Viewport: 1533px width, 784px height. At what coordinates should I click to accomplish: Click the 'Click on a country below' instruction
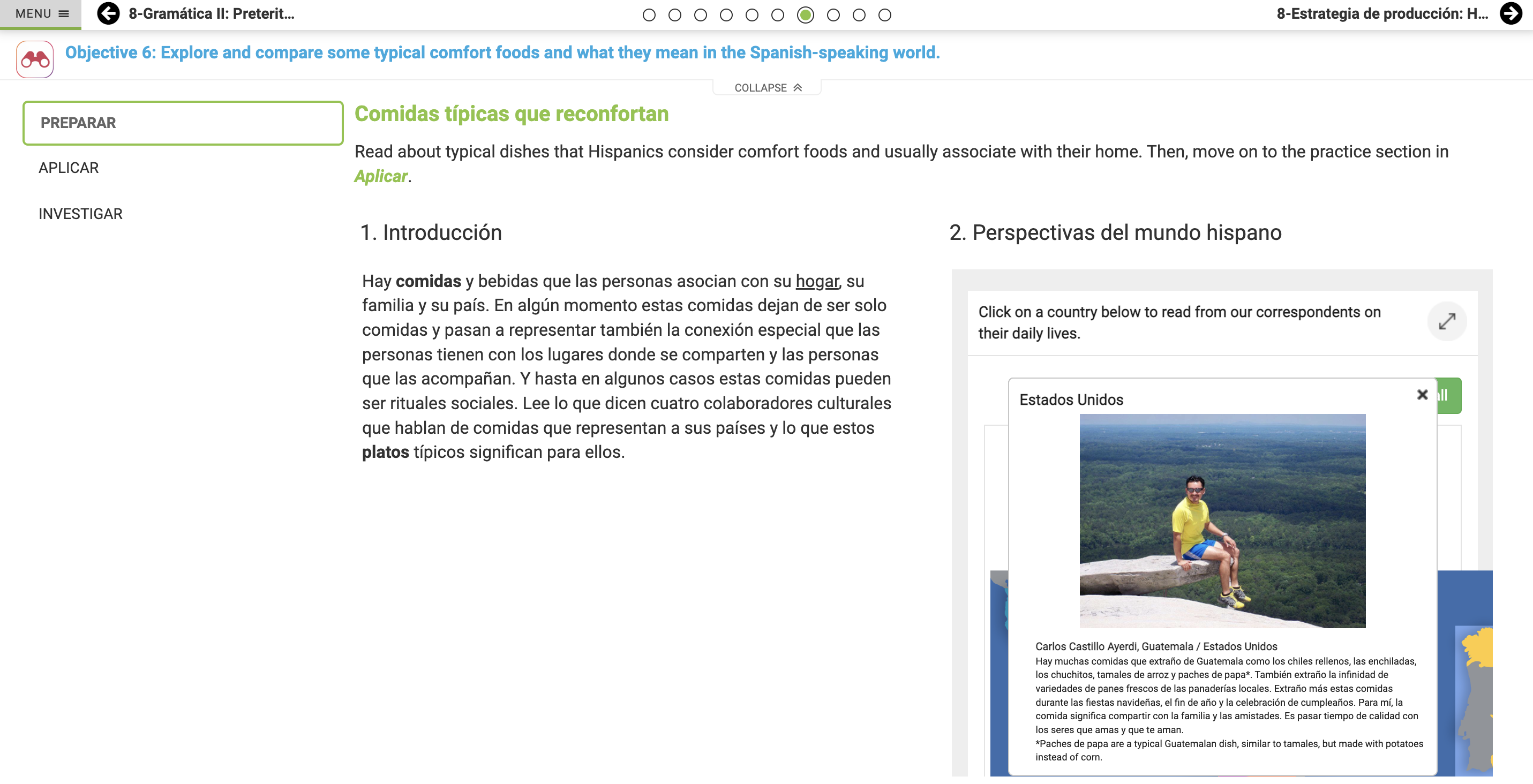pos(1179,322)
